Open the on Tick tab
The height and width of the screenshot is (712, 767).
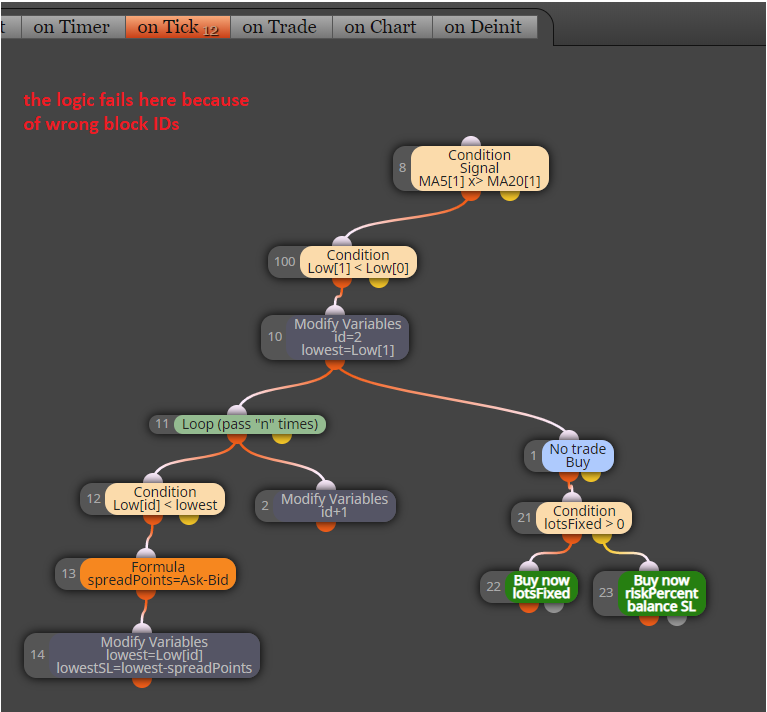[178, 27]
